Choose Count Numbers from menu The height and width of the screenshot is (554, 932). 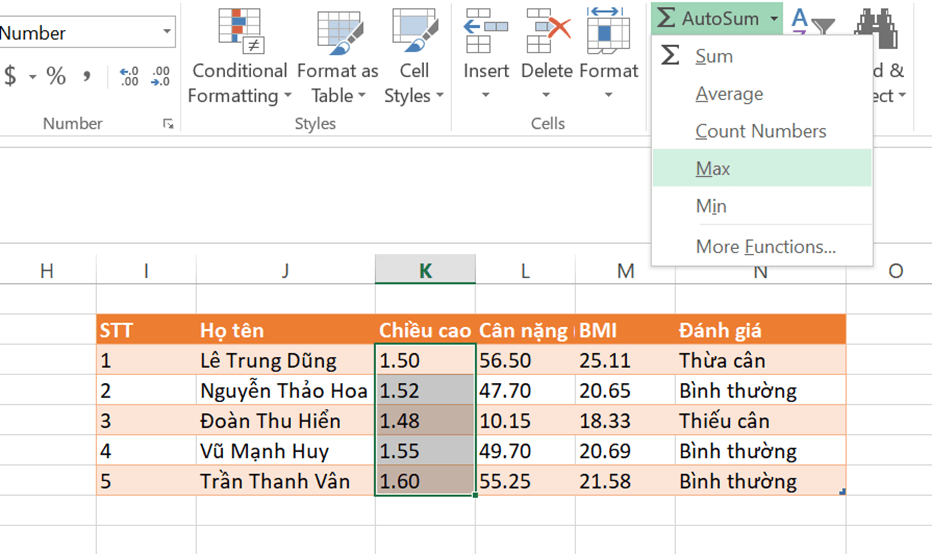pyautogui.click(x=762, y=131)
